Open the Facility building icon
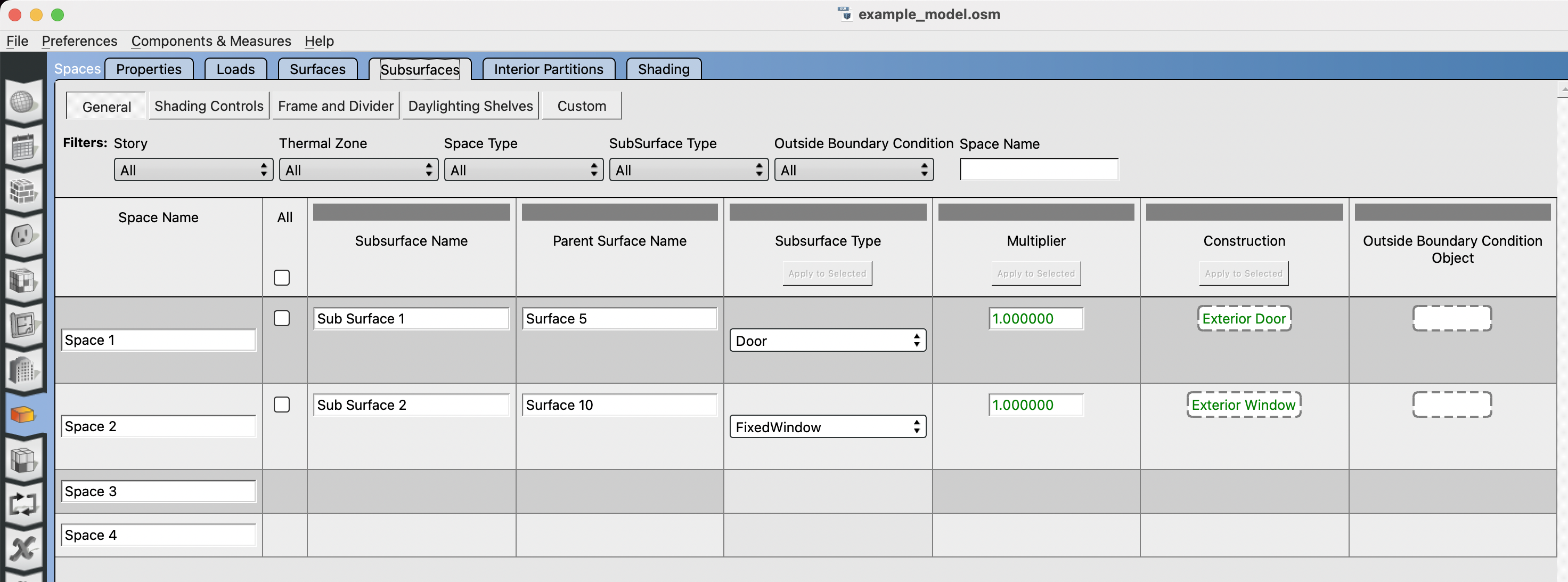The image size is (1568, 582). click(22, 370)
